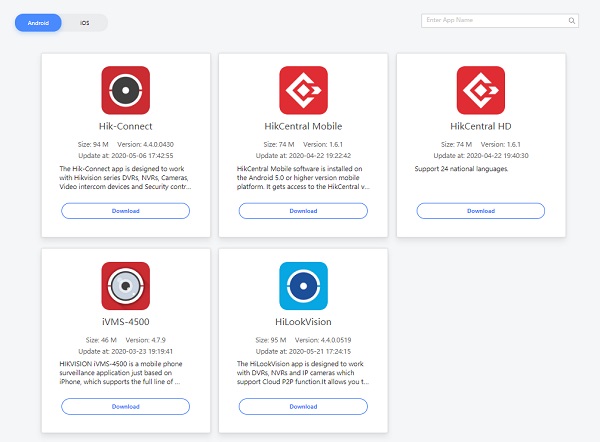Download the Hik-Connect app
Image resolution: width=600 pixels, height=442 pixels.
(x=125, y=211)
